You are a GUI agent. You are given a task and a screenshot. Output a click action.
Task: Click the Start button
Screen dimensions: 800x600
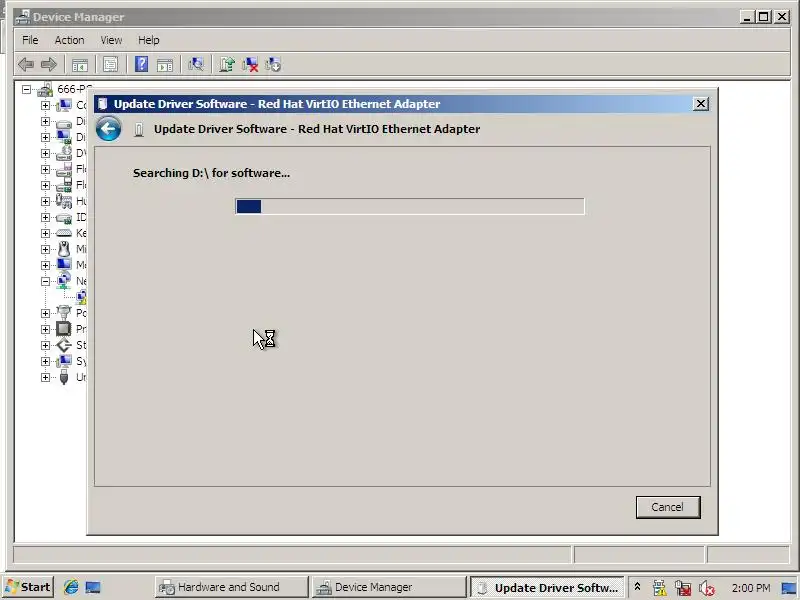point(29,587)
